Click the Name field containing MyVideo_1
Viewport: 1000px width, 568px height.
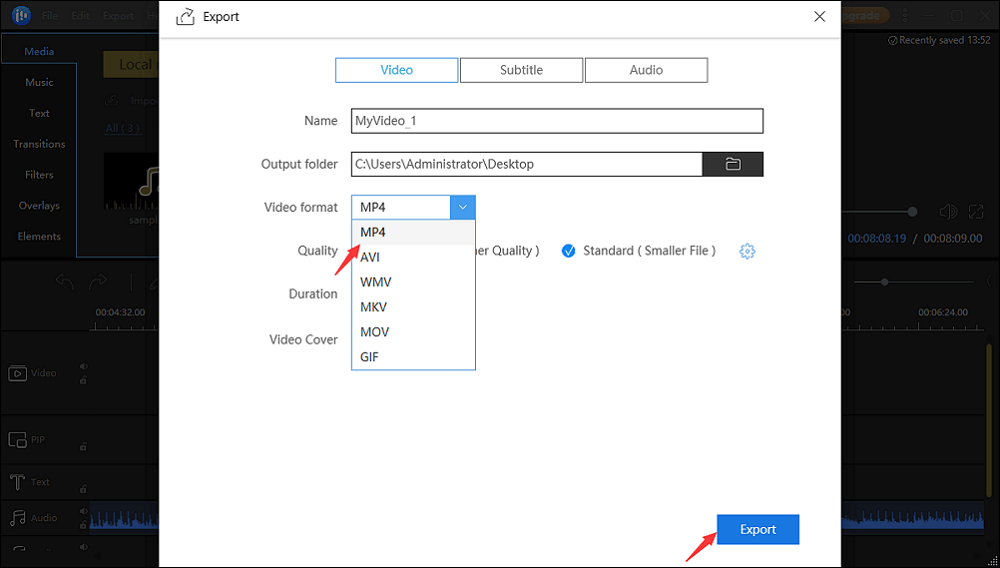point(557,121)
